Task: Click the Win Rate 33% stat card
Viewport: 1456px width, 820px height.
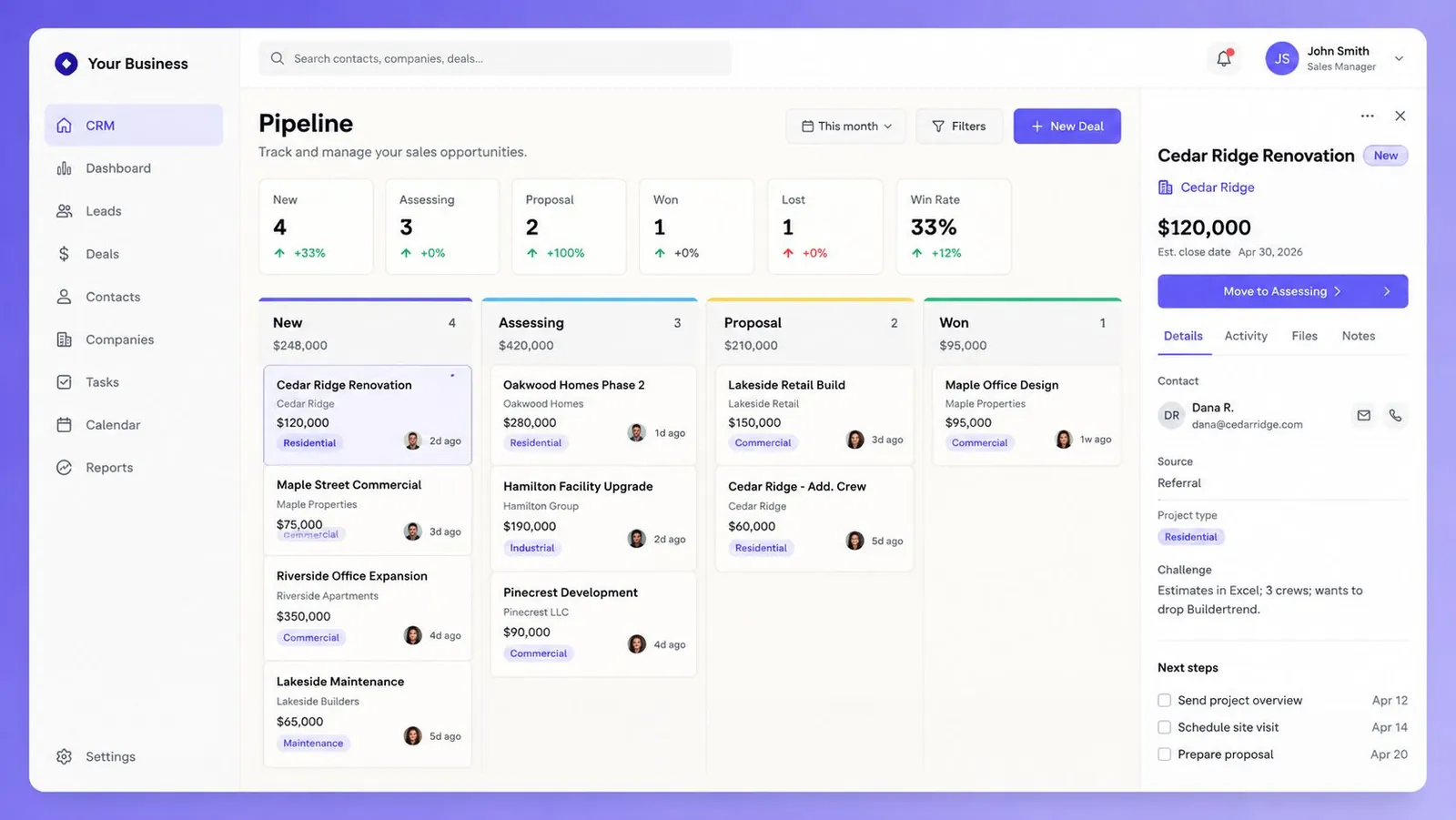Action: (x=954, y=227)
